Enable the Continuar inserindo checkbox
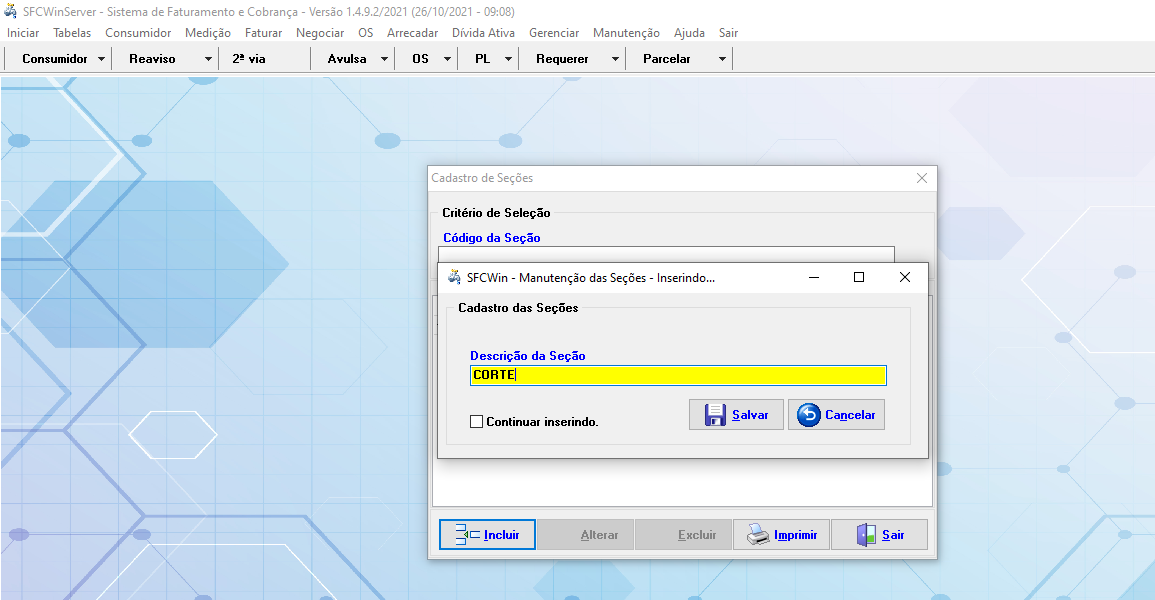This screenshot has width=1155, height=600. (x=477, y=422)
